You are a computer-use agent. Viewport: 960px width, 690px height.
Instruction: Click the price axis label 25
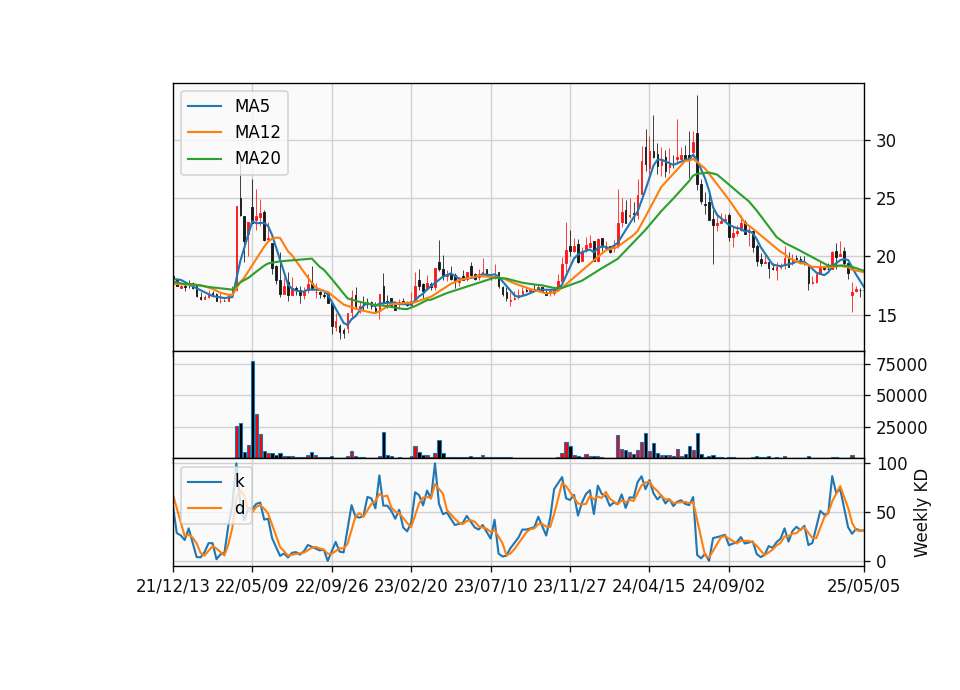tap(886, 199)
